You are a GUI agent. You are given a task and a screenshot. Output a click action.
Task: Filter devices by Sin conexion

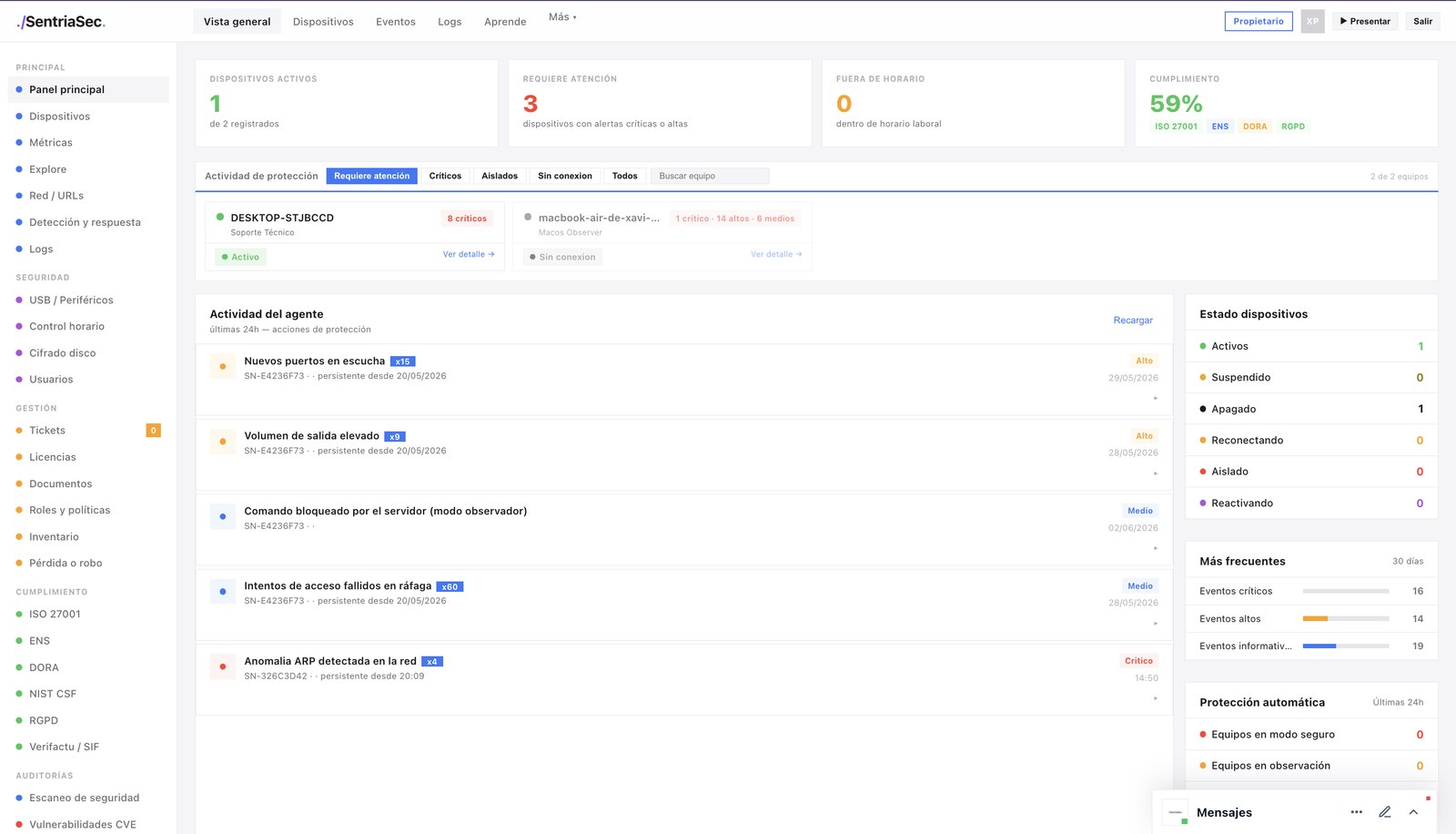[x=564, y=176]
